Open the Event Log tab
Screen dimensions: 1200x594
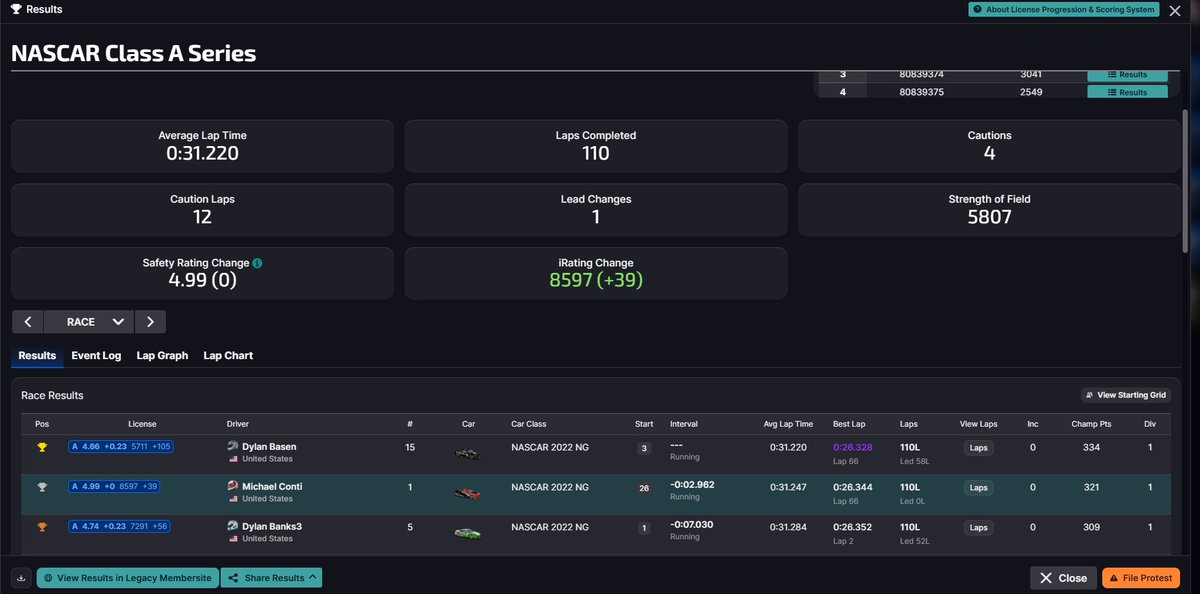click(96, 356)
